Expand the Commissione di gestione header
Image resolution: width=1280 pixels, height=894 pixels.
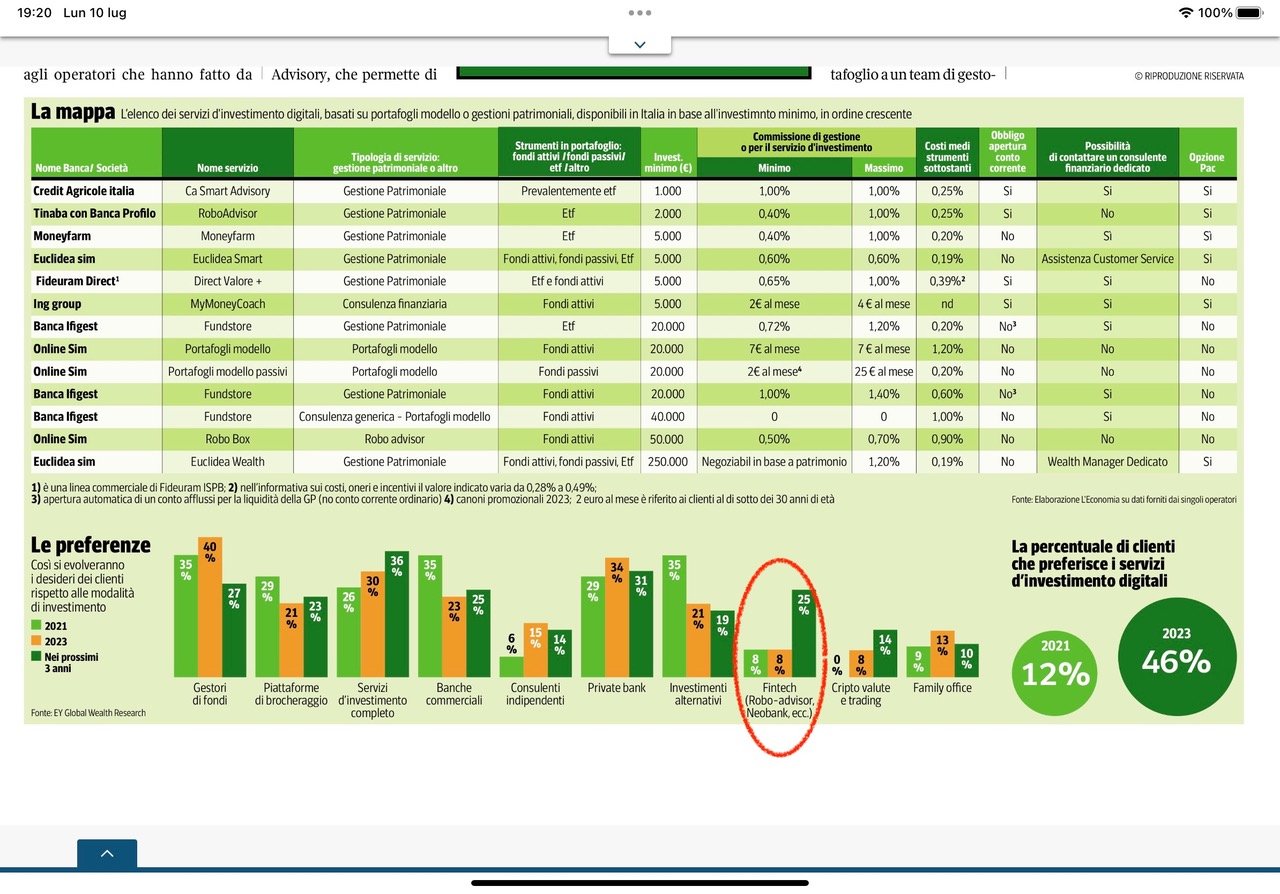click(808, 140)
